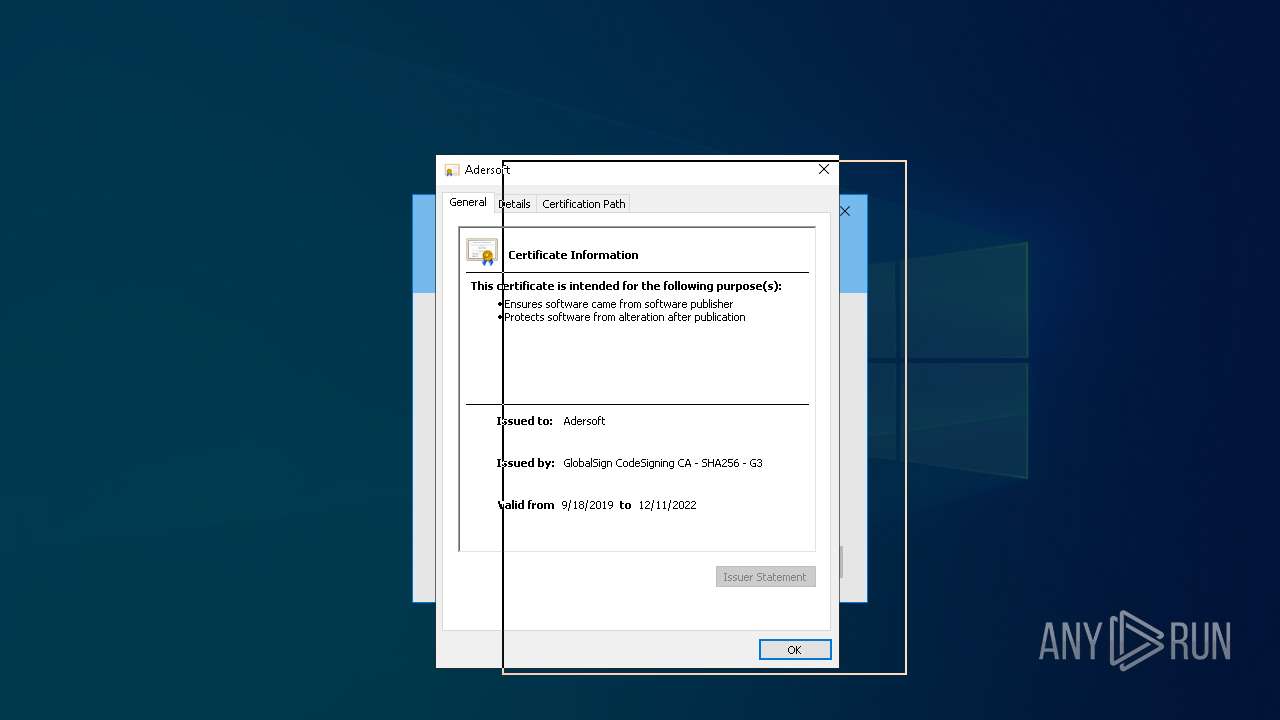The width and height of the screenshot is (1280, 720).
Task: Switch to the Details tab
Action: (515, 204)
